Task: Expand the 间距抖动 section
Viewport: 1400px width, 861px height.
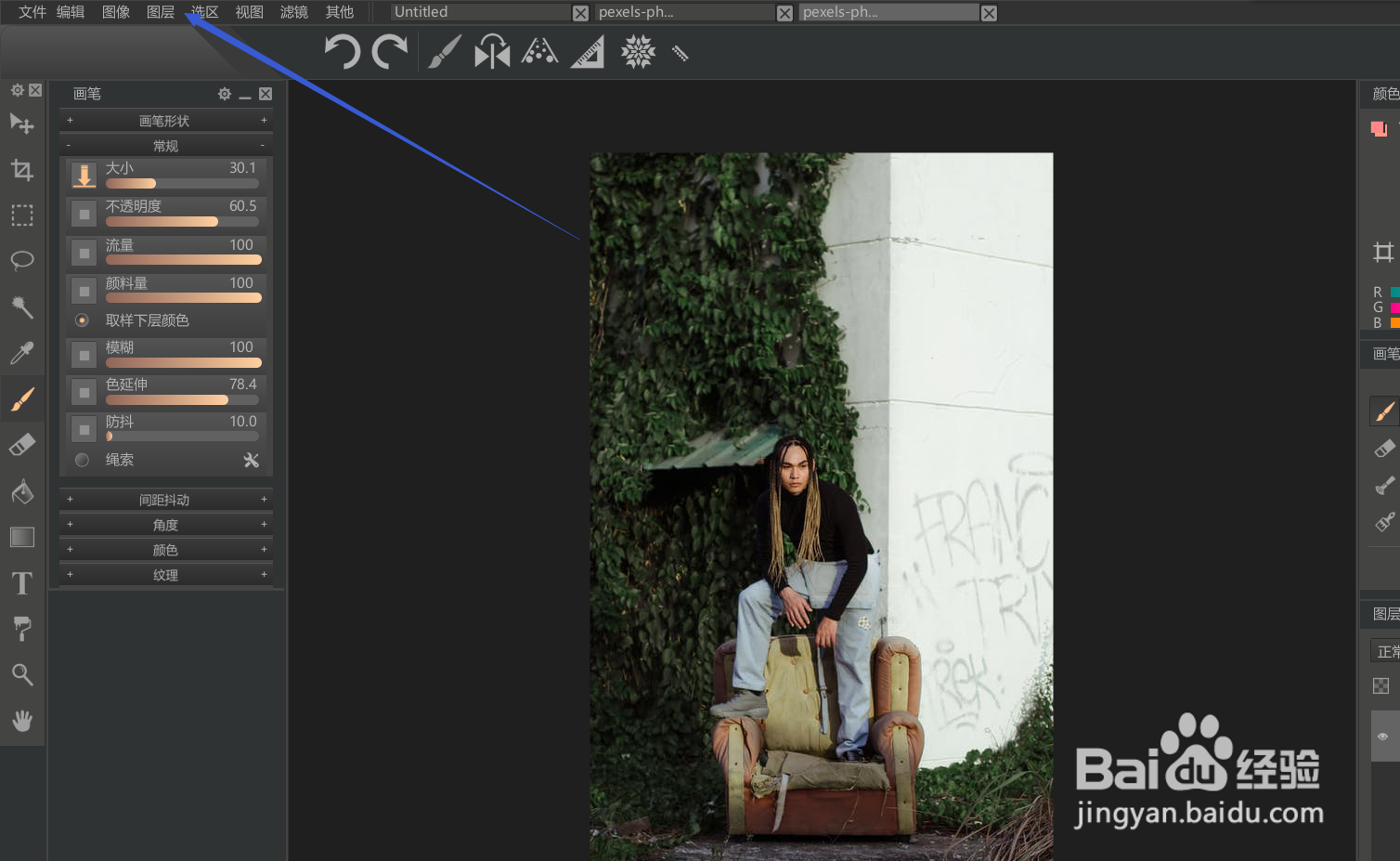Action: click(166, 500)
